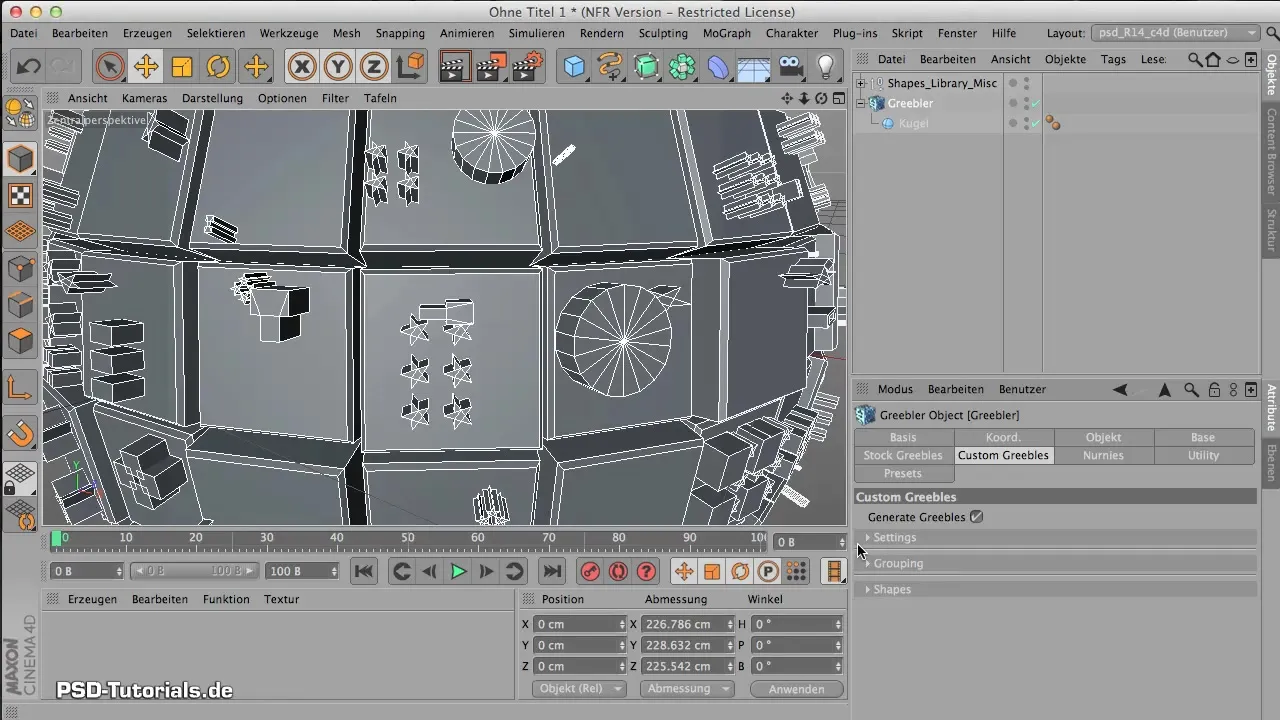Screen dimensions: 1280x720
Task: Open the Abmessung dropdown
Action: (x=688, y=689)
